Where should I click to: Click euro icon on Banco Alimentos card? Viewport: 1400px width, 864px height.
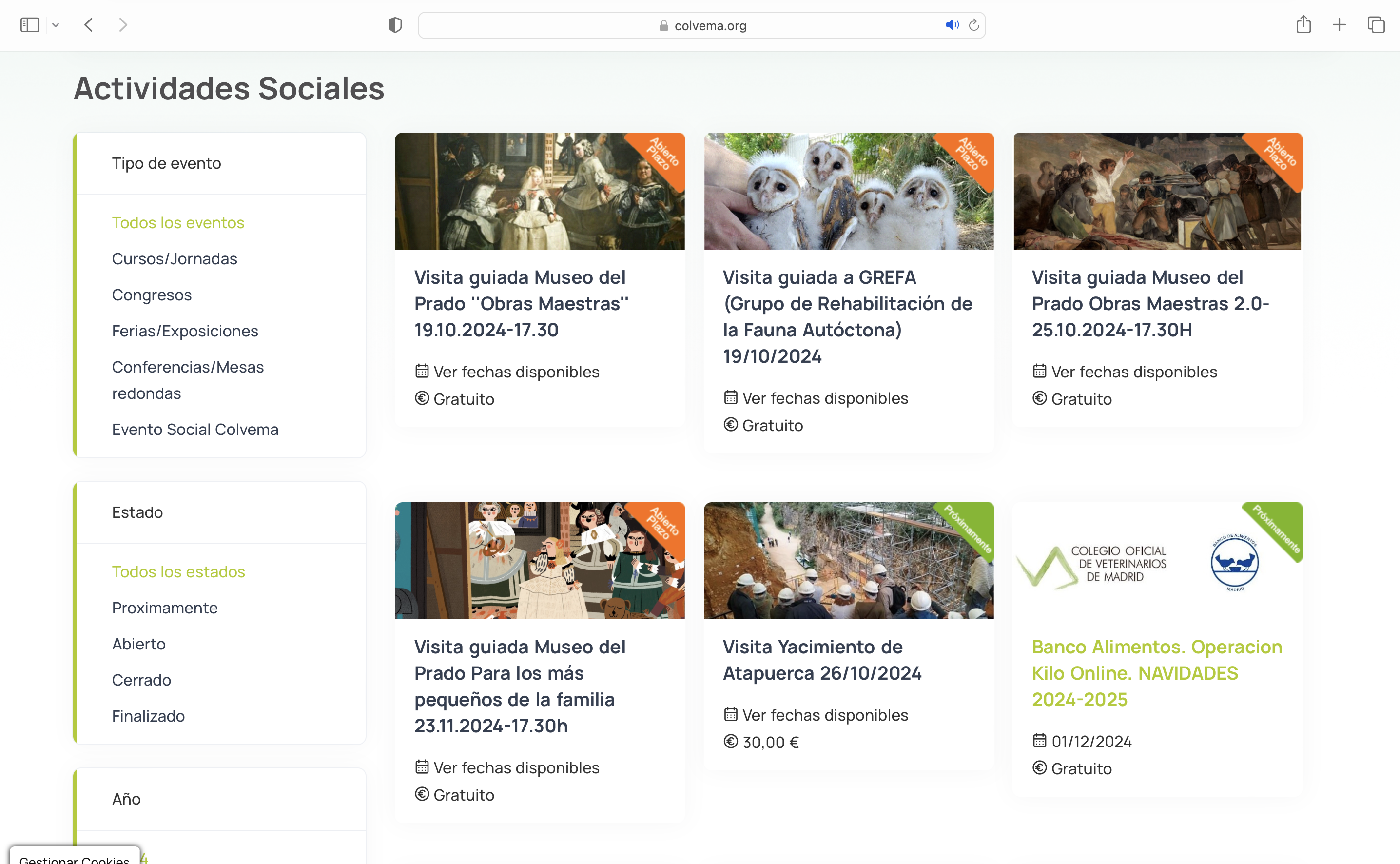(x=1040, y=768)
